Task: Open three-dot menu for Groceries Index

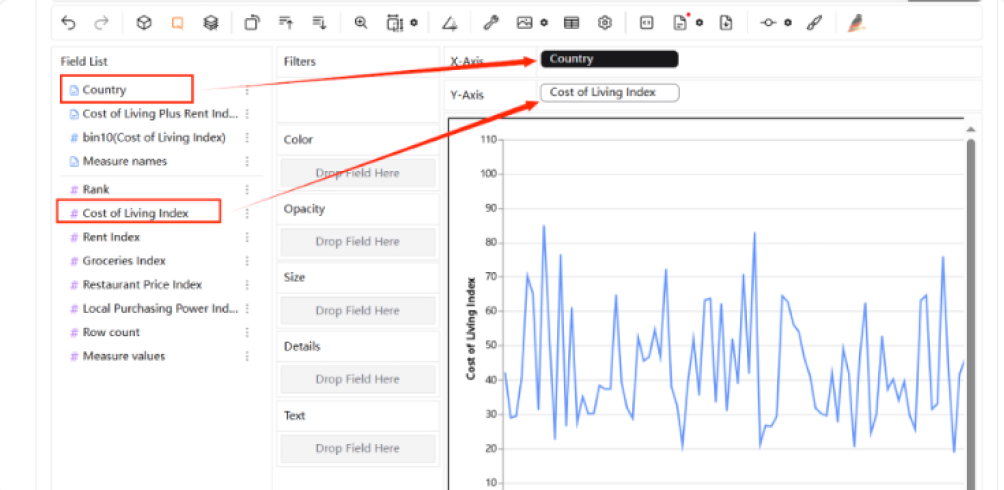Action: 247,261
